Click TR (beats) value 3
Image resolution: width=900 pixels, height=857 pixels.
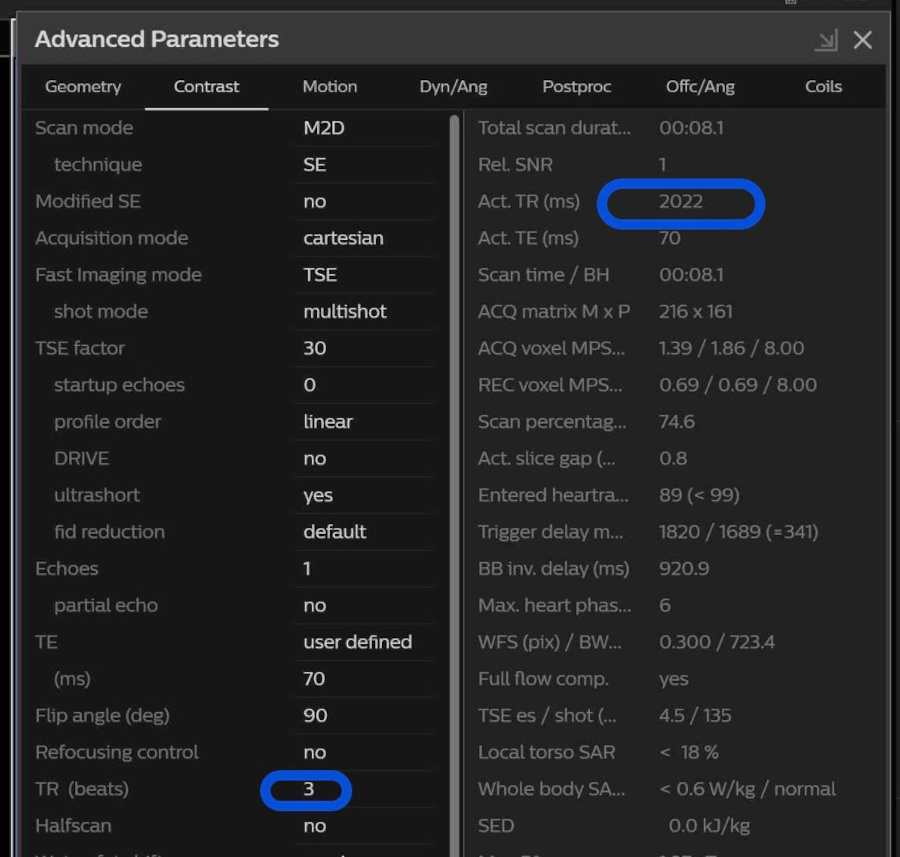pos(308,790)
